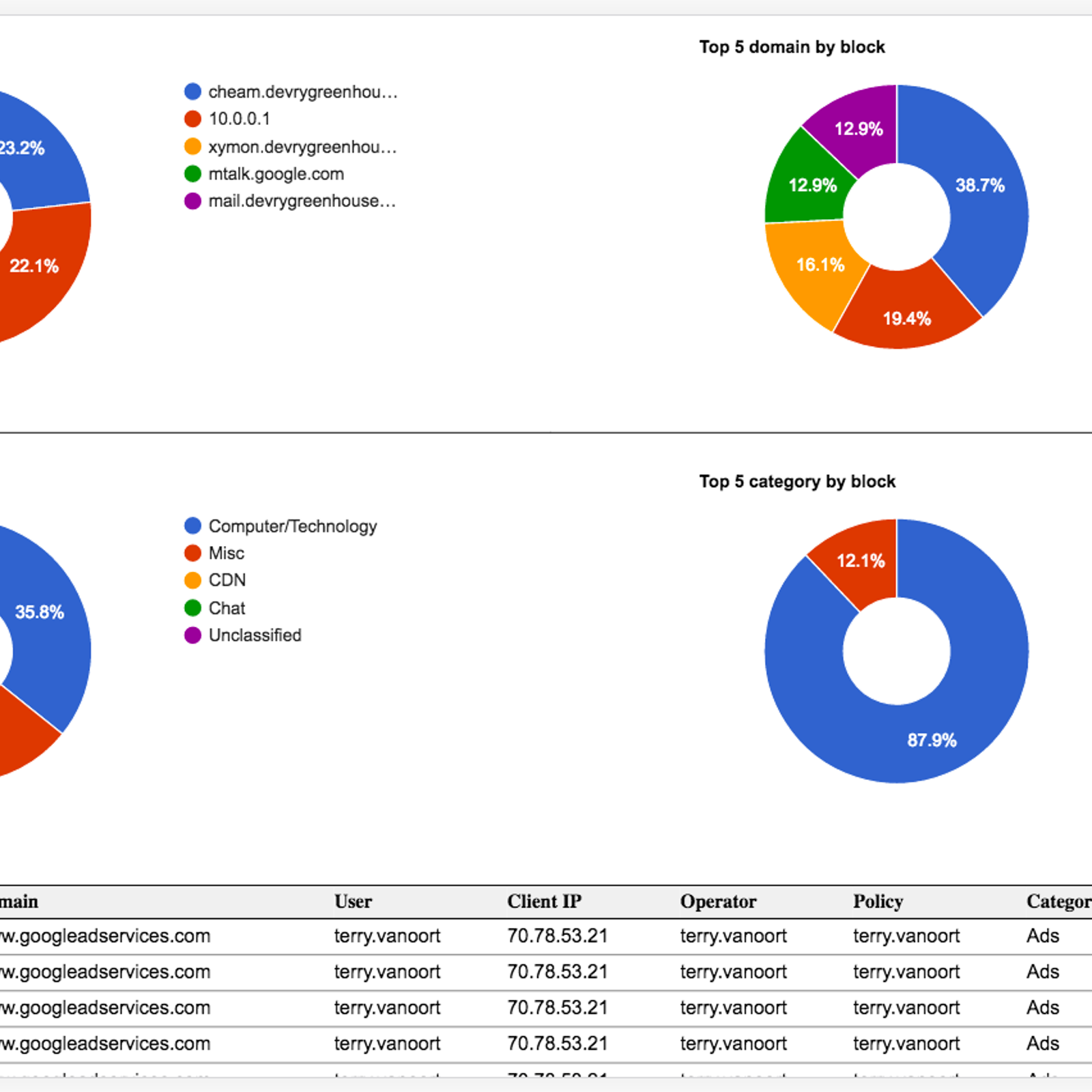Click the blue cheam.devrygreenhou legend dot
The width and height of the screenshot is (1092, 1092).
tap(192, 91)
